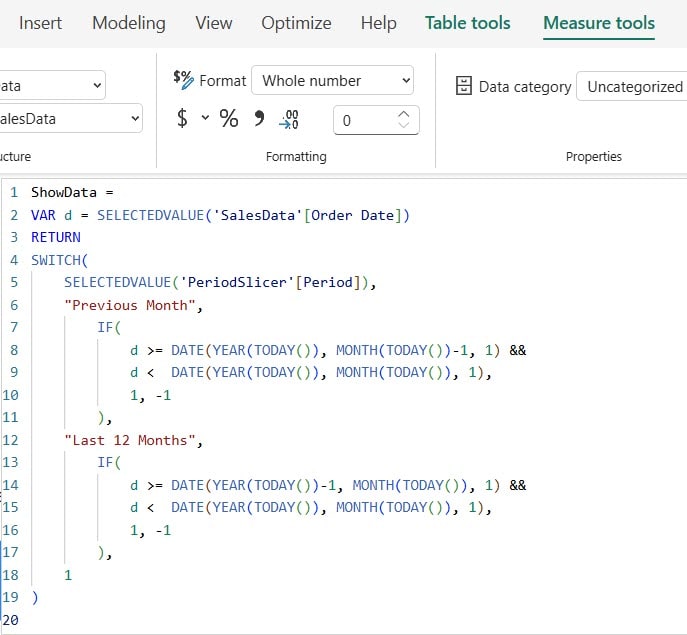
Task: Decrease decimal places with down arrow
Action: 404,125
